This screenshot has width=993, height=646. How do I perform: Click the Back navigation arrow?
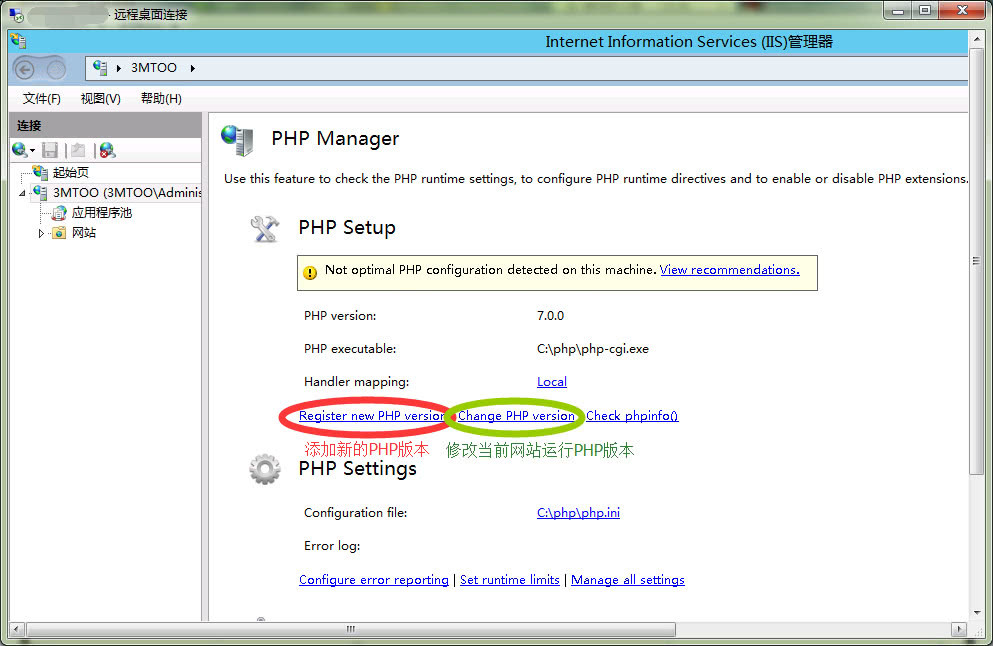[x=23, y=69]
